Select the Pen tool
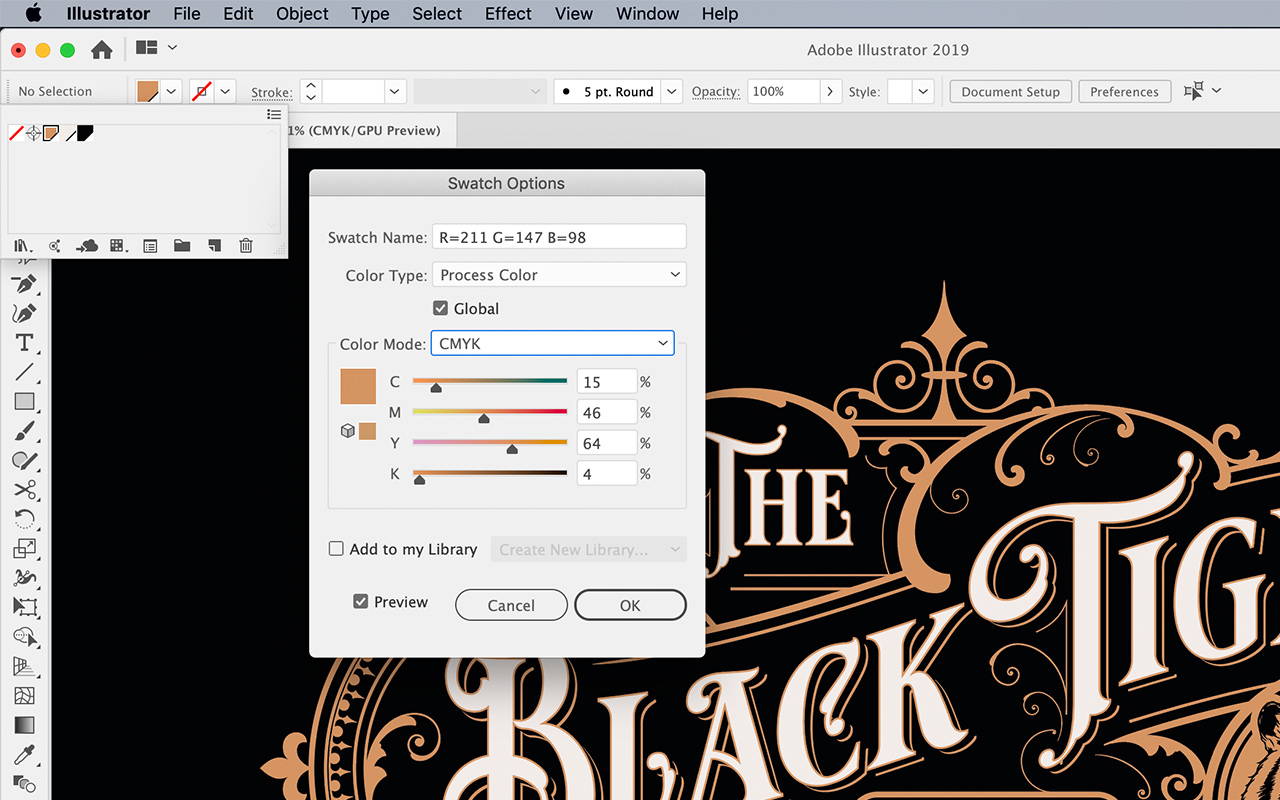The height and width of the screenshot is (800, 1280). click(x=25, y=284)
